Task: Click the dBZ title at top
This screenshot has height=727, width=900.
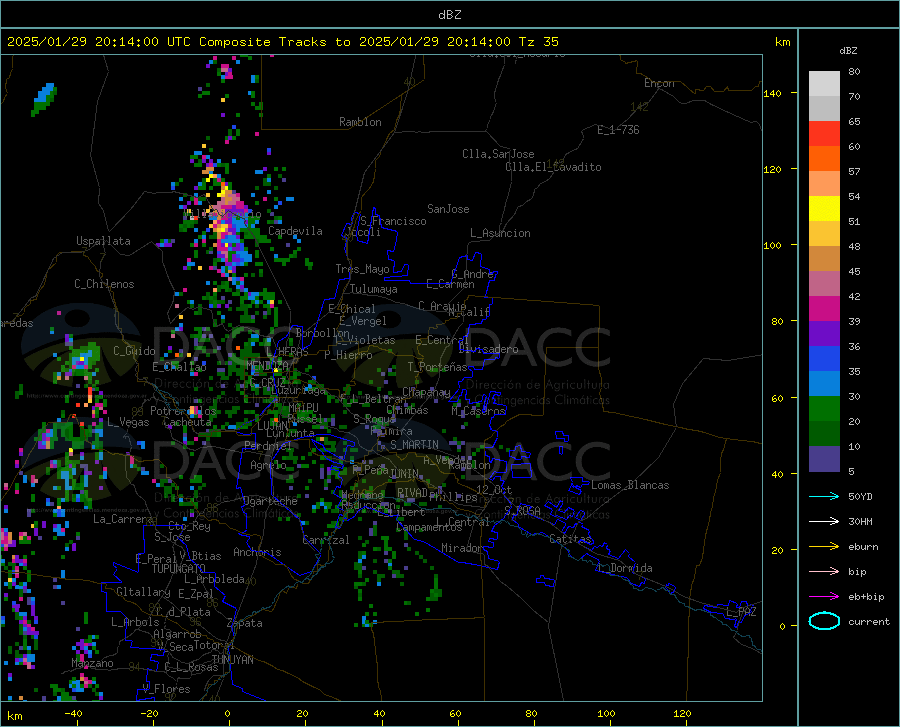Action: click(449, 15)
